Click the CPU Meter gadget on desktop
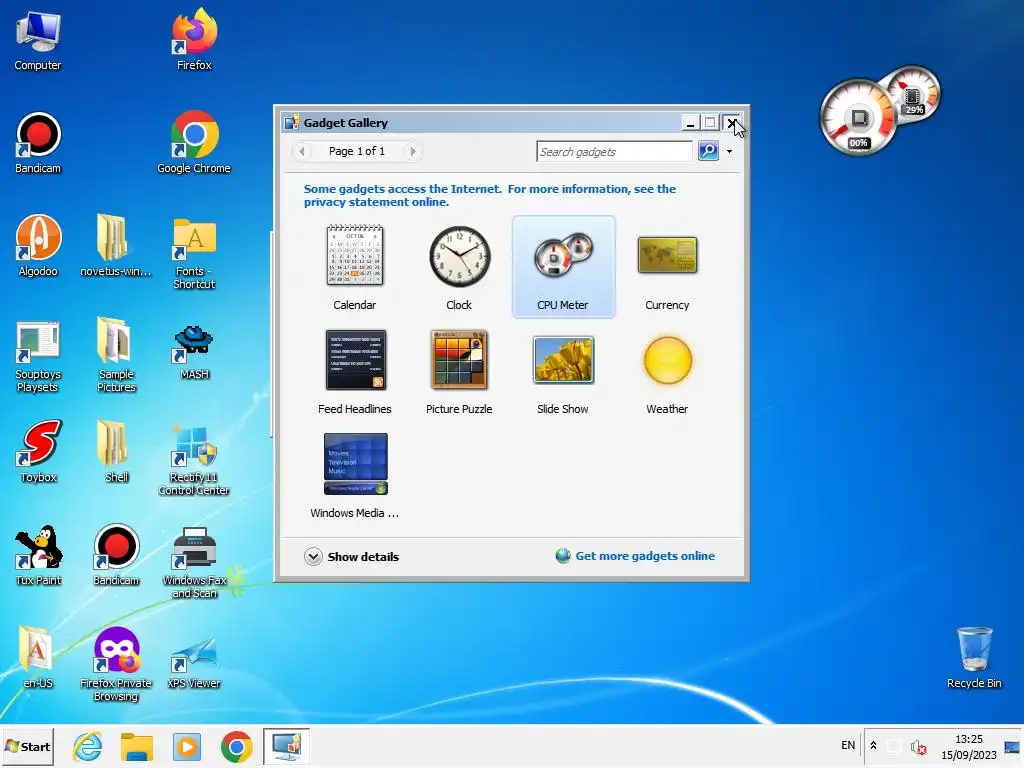The height and width of the screenshot is (768, 1024). (x=879, y=110)
